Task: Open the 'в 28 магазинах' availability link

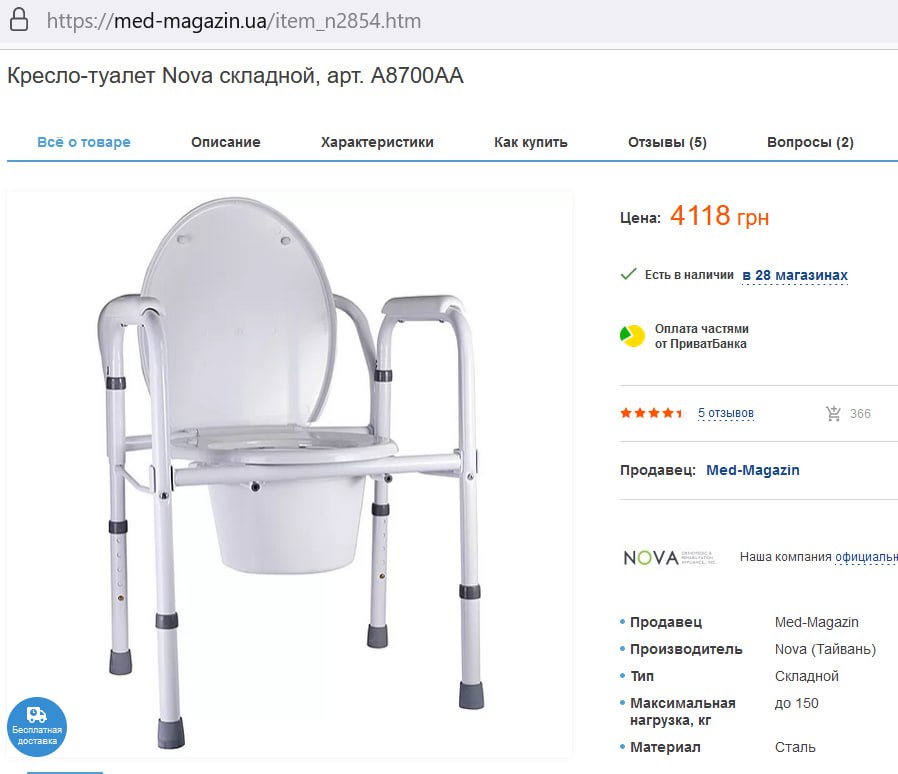Action: pos(795,276)
